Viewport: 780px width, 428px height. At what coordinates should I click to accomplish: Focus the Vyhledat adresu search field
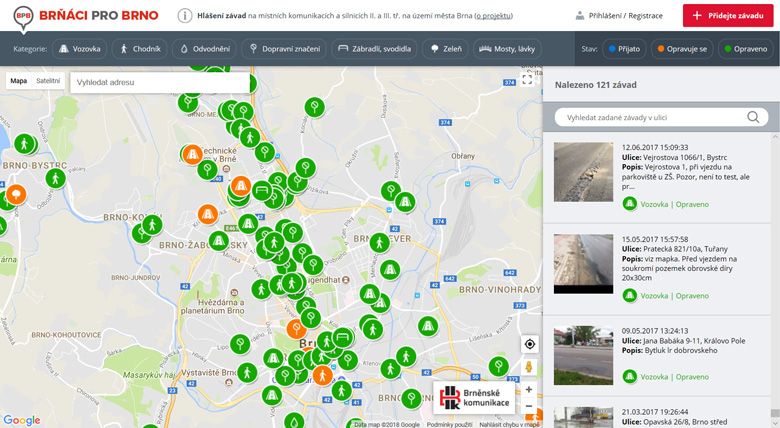point(159,82)
